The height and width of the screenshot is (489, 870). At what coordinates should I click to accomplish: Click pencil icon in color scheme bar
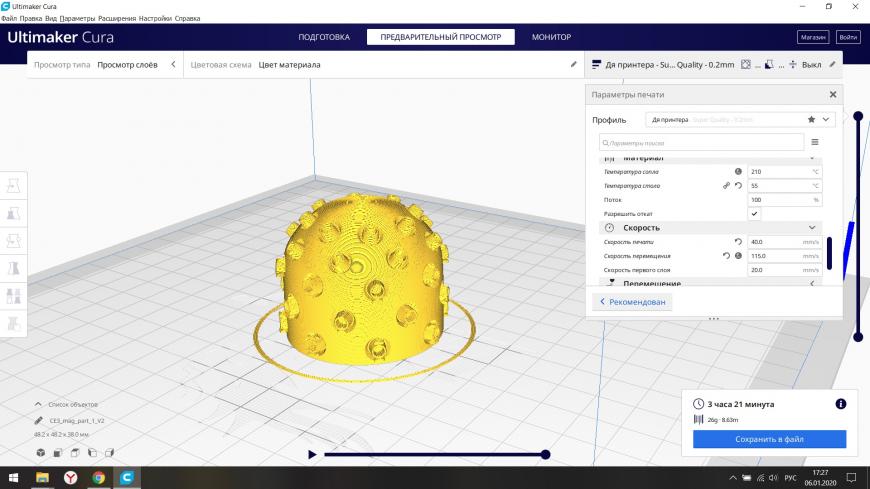pos(574,64)
